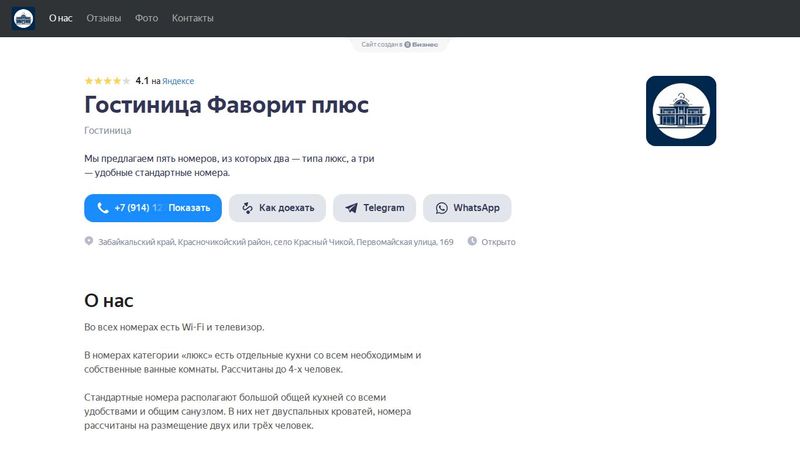Click the route icon in Как доехать
Viewport: 800px width, 449px height.
tap(247, 208)
